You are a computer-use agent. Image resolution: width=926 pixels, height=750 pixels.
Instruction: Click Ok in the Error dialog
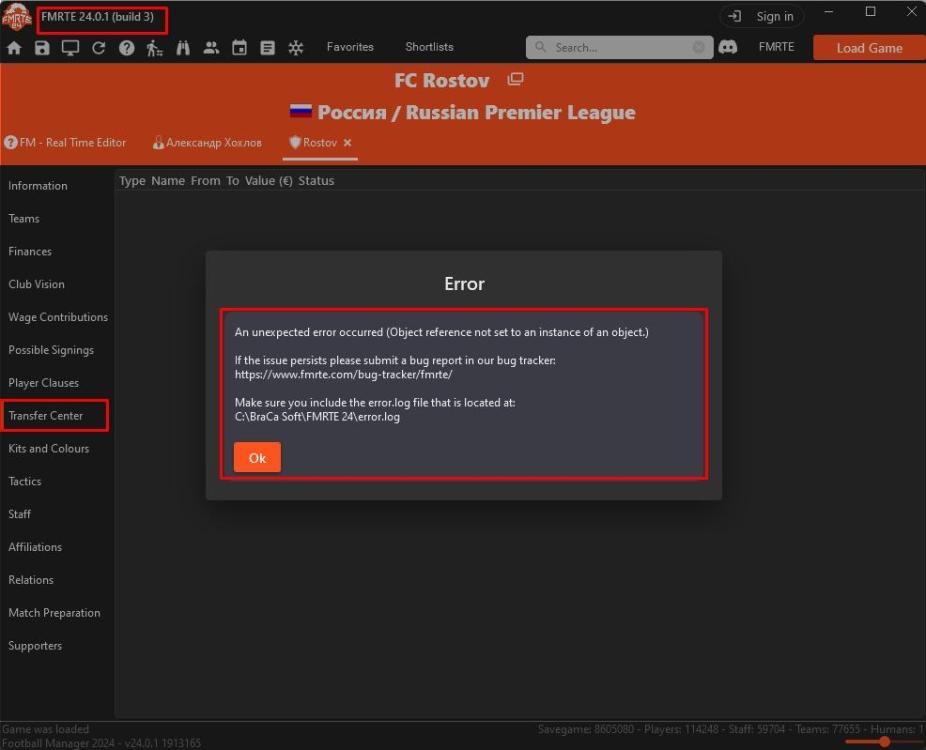tap(257, 458)
